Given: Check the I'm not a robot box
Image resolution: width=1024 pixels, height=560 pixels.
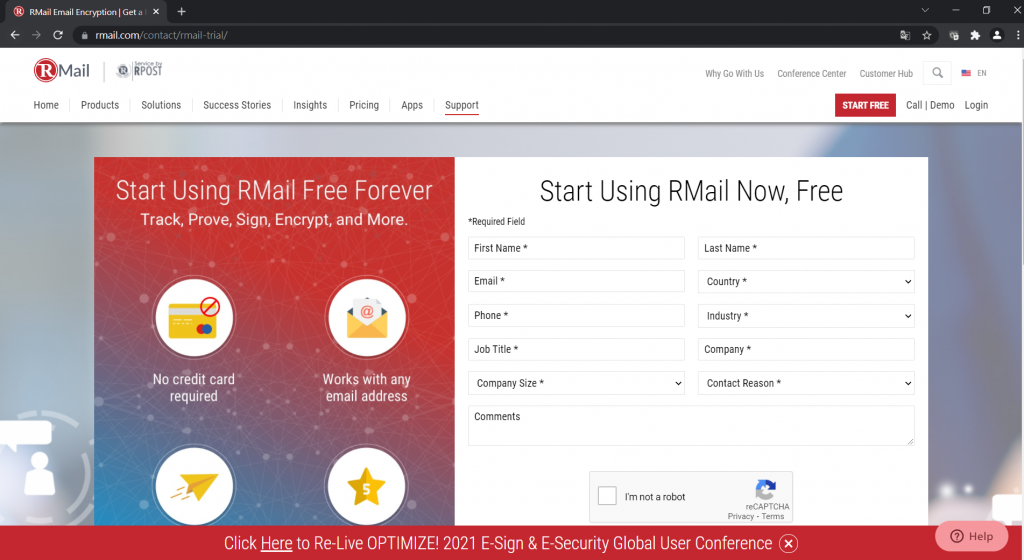Looking at the screenshot, I should 607,496.
